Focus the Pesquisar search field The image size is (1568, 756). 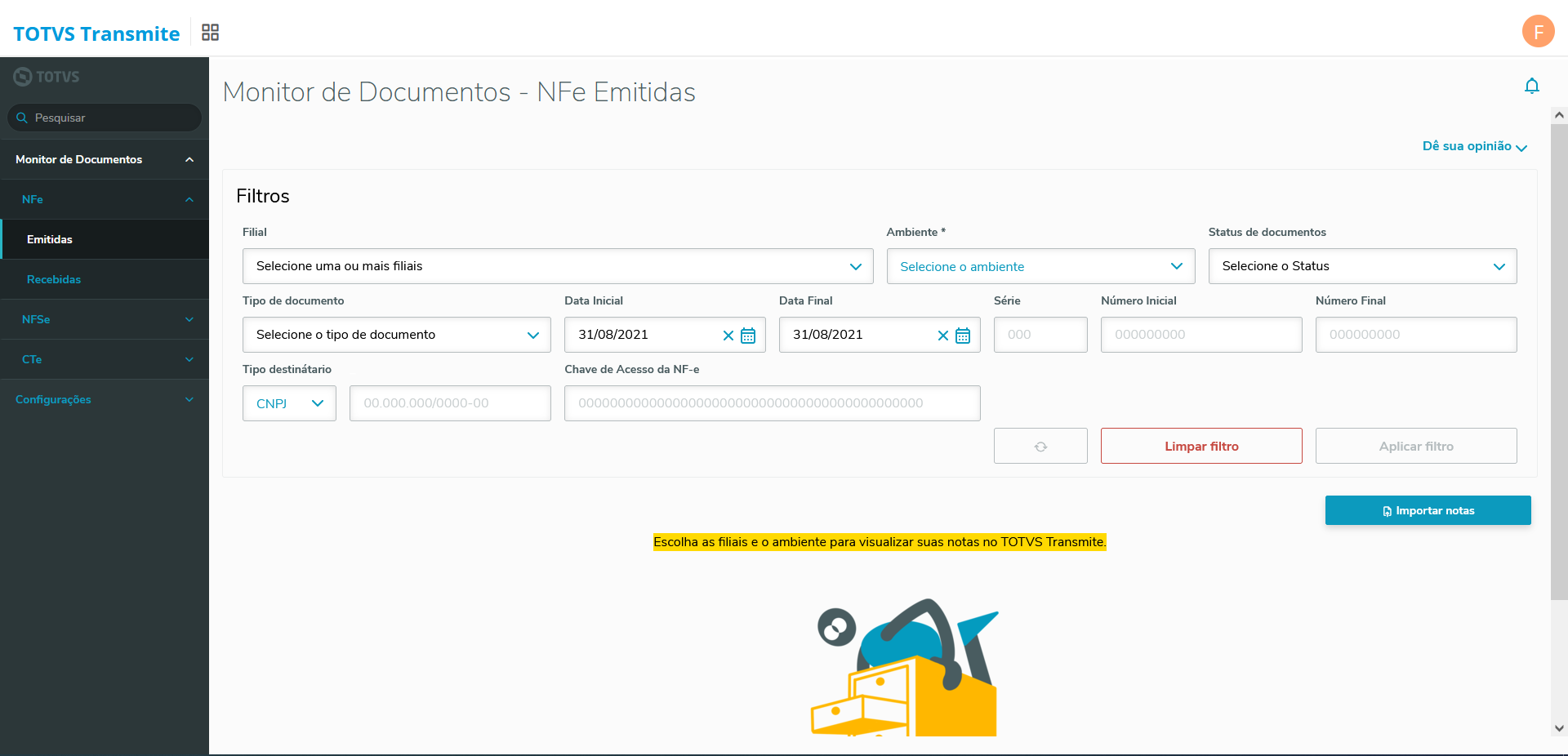tap(105, 118)
